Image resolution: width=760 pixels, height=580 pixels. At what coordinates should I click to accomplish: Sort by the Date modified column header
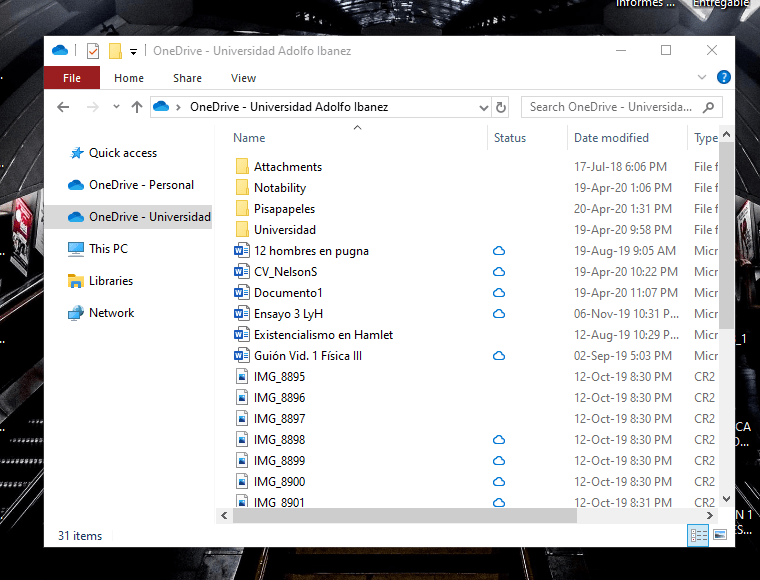coord(611,138)
